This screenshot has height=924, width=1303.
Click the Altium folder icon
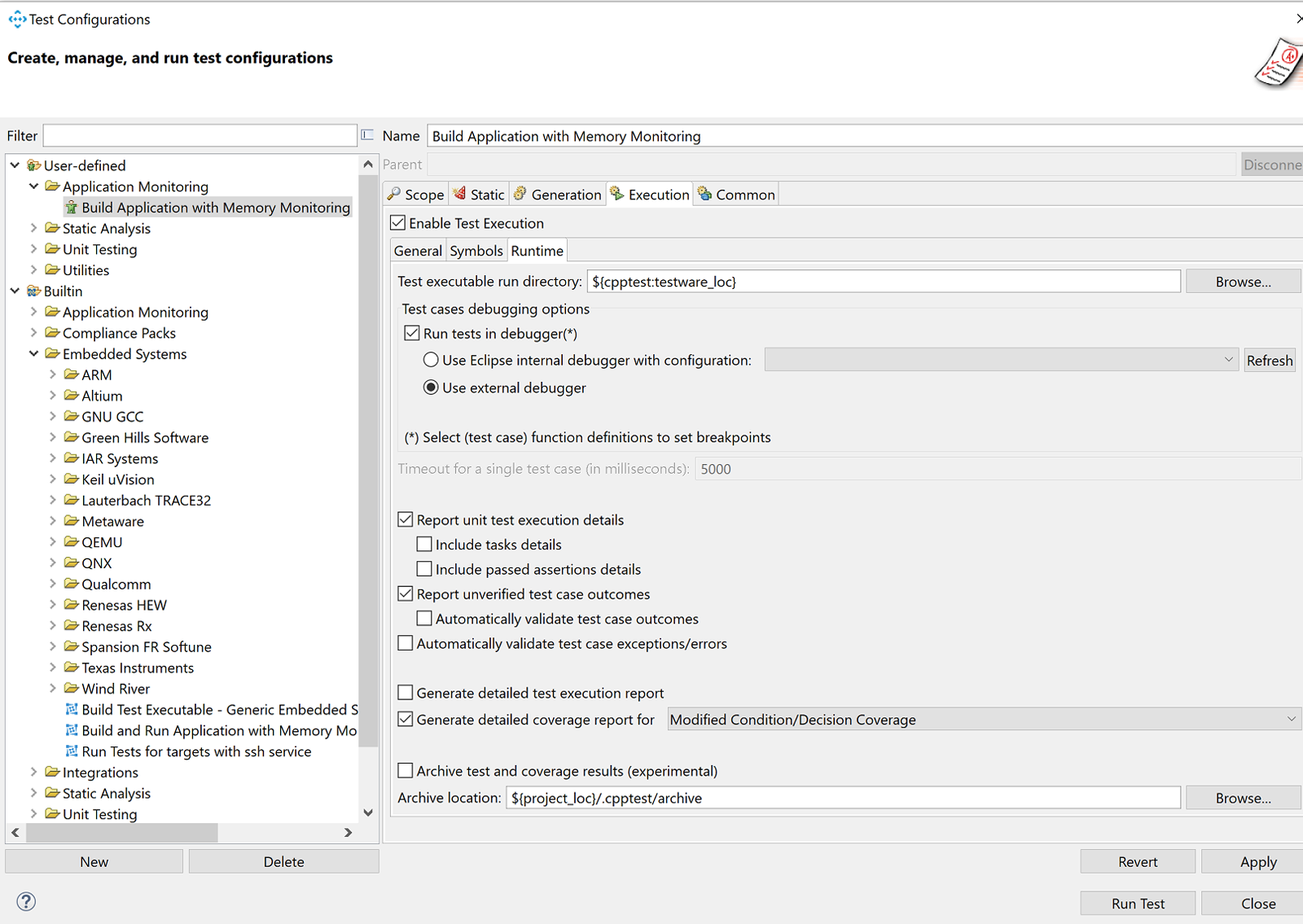[72, 396]
